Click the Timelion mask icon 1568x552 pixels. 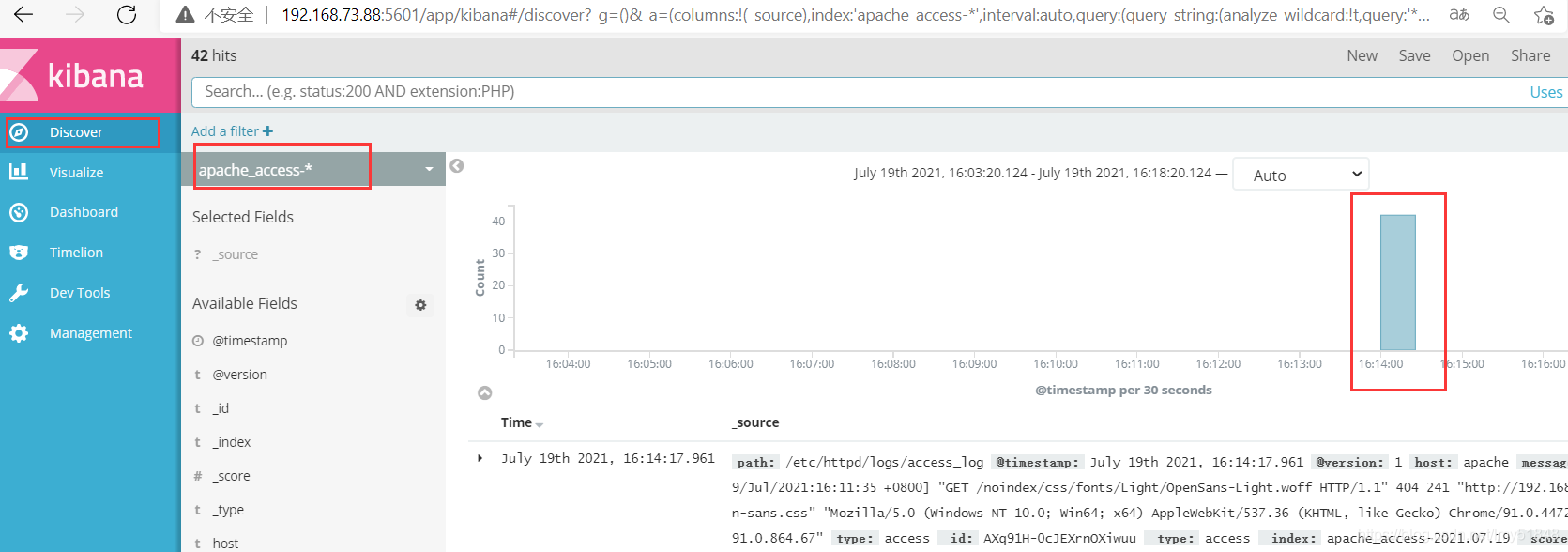click(x=19, y=253)
